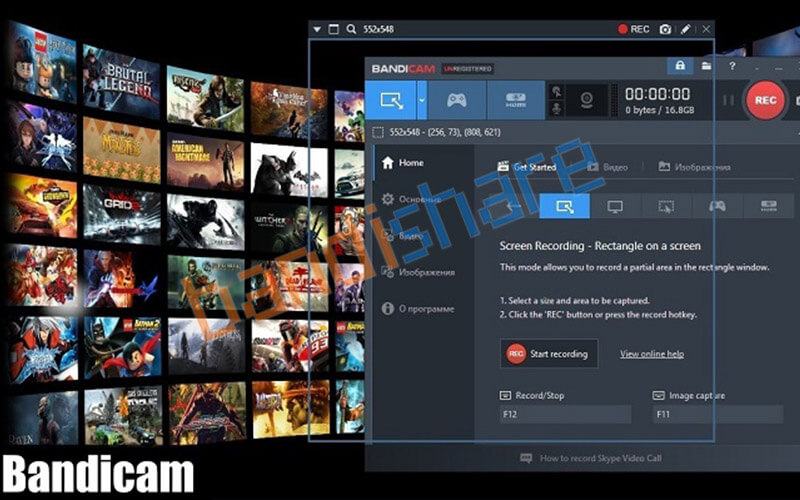
Task: Click the pause icon beside big REC
Action: point(728,101)
